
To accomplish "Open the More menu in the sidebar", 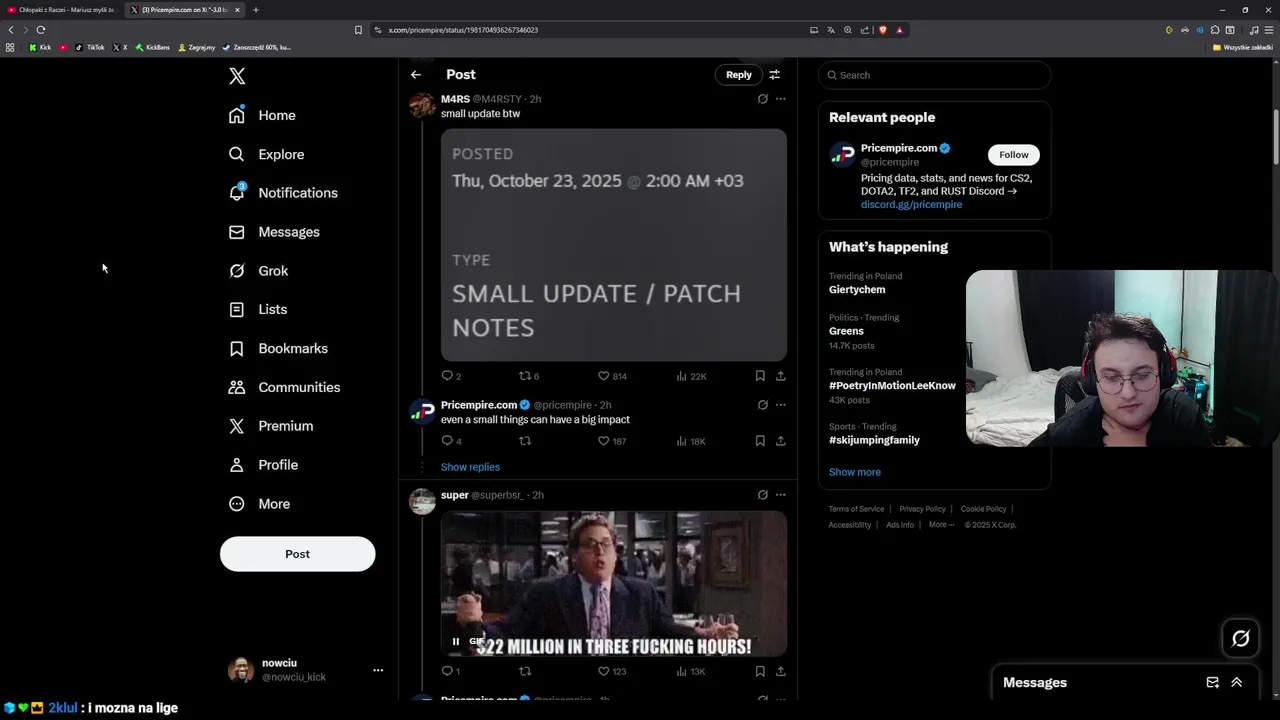I will tap(259, 504).
